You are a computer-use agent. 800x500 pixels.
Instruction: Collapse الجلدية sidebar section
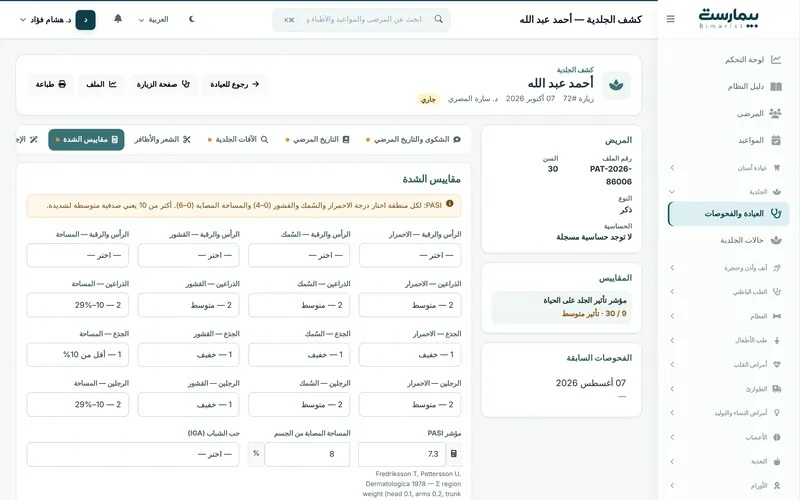[x=729, y=192]
